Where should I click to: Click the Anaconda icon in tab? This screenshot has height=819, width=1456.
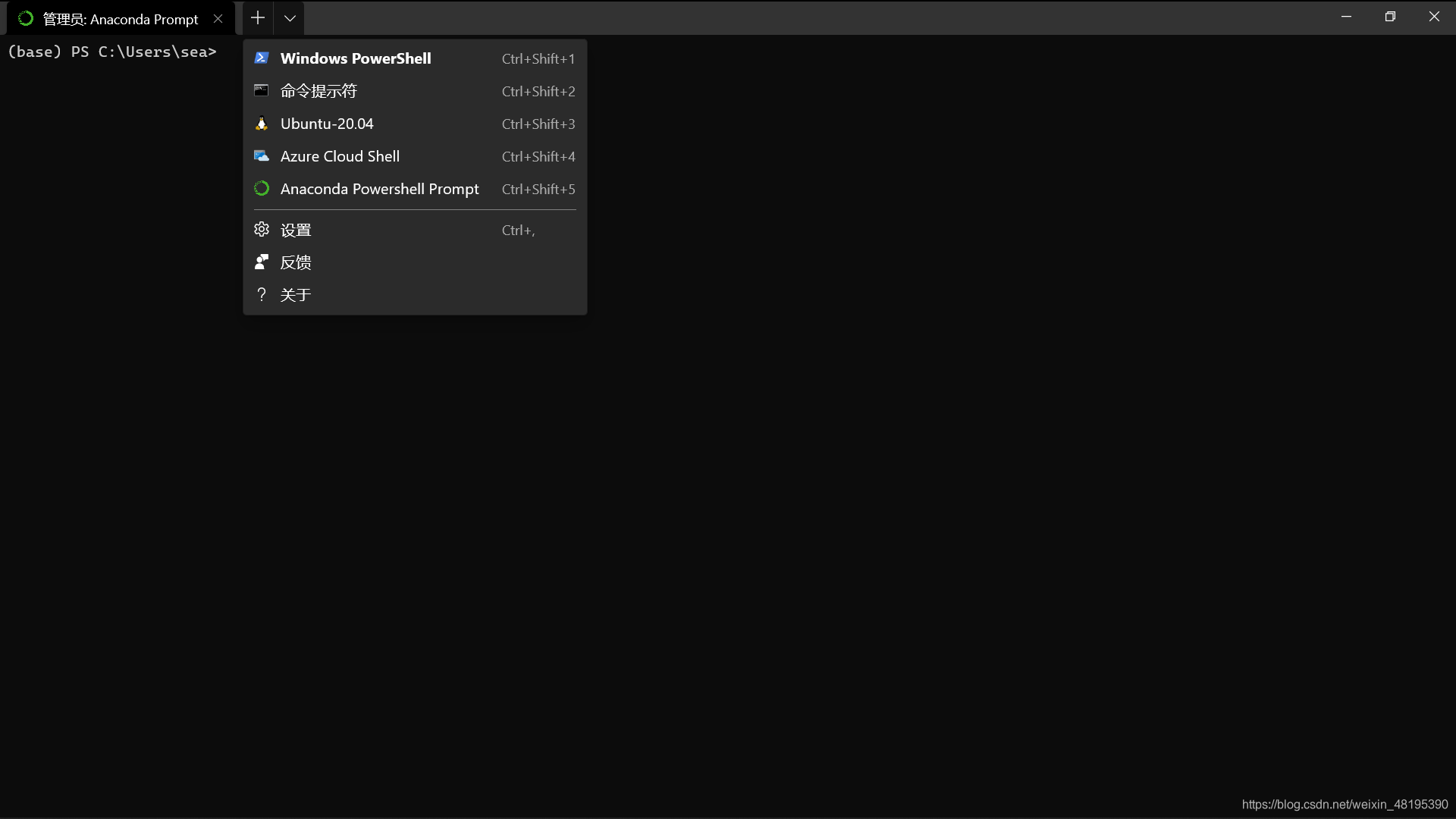(x=26, y=19)
